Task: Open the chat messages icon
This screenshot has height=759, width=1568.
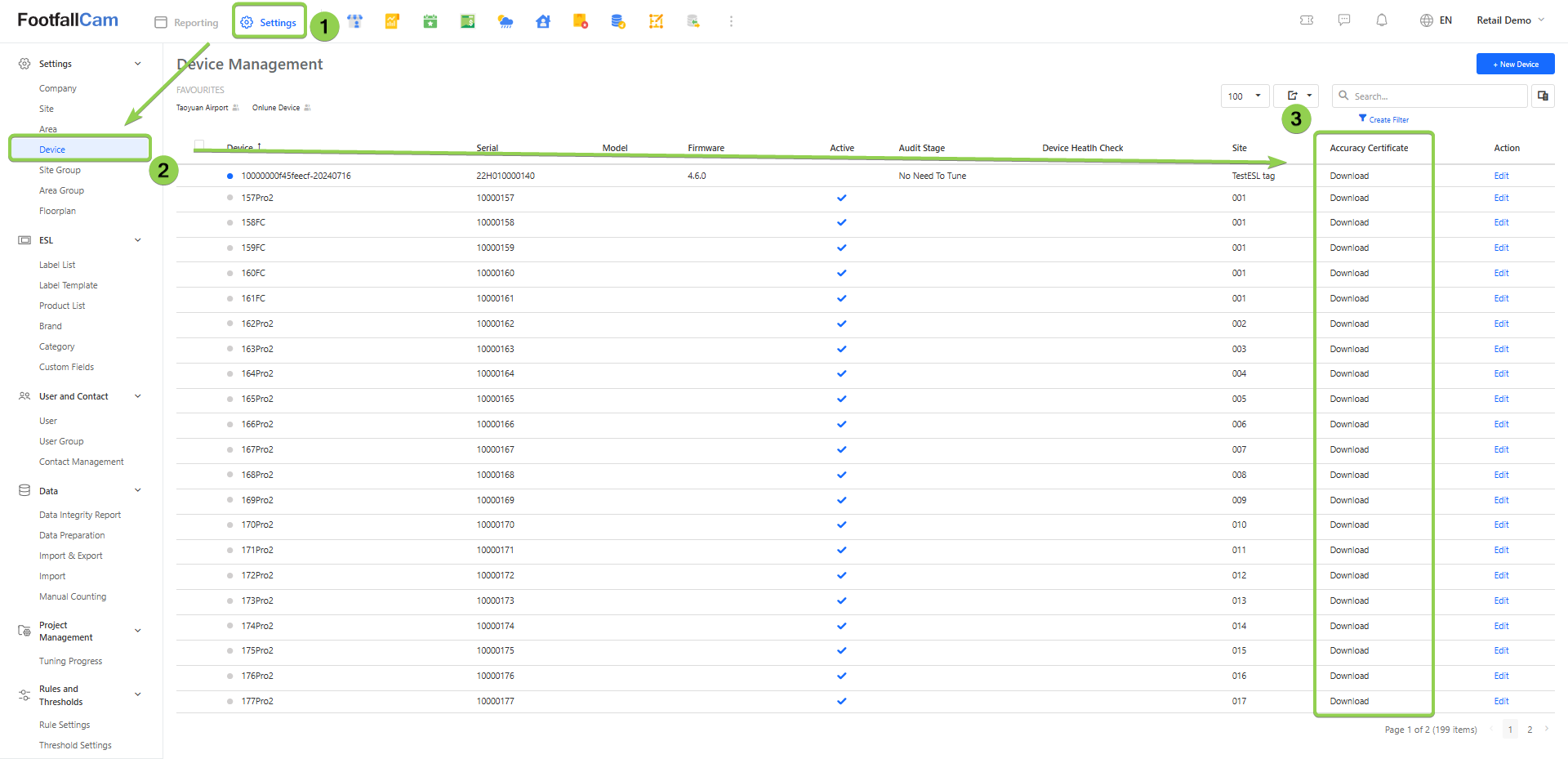Action: pyautogui.click(x=1344, y=20)
